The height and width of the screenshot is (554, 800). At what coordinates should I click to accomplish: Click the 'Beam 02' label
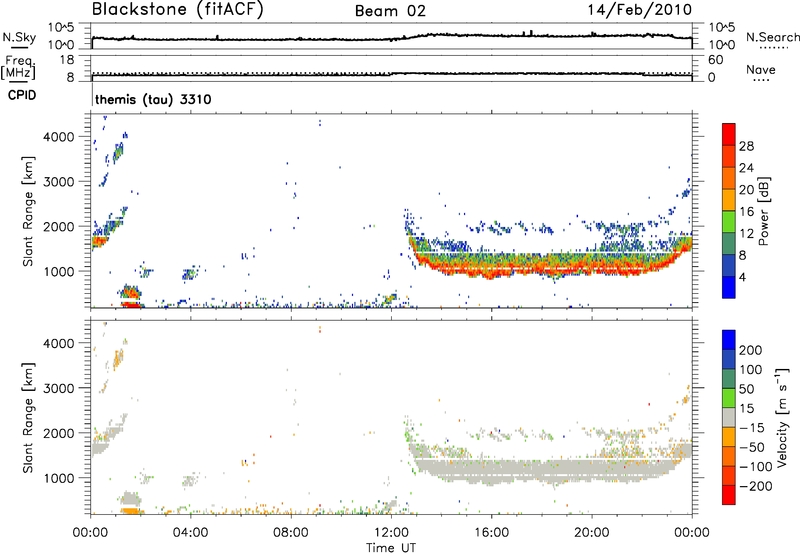pyautogui.click(x=390, y=11)
